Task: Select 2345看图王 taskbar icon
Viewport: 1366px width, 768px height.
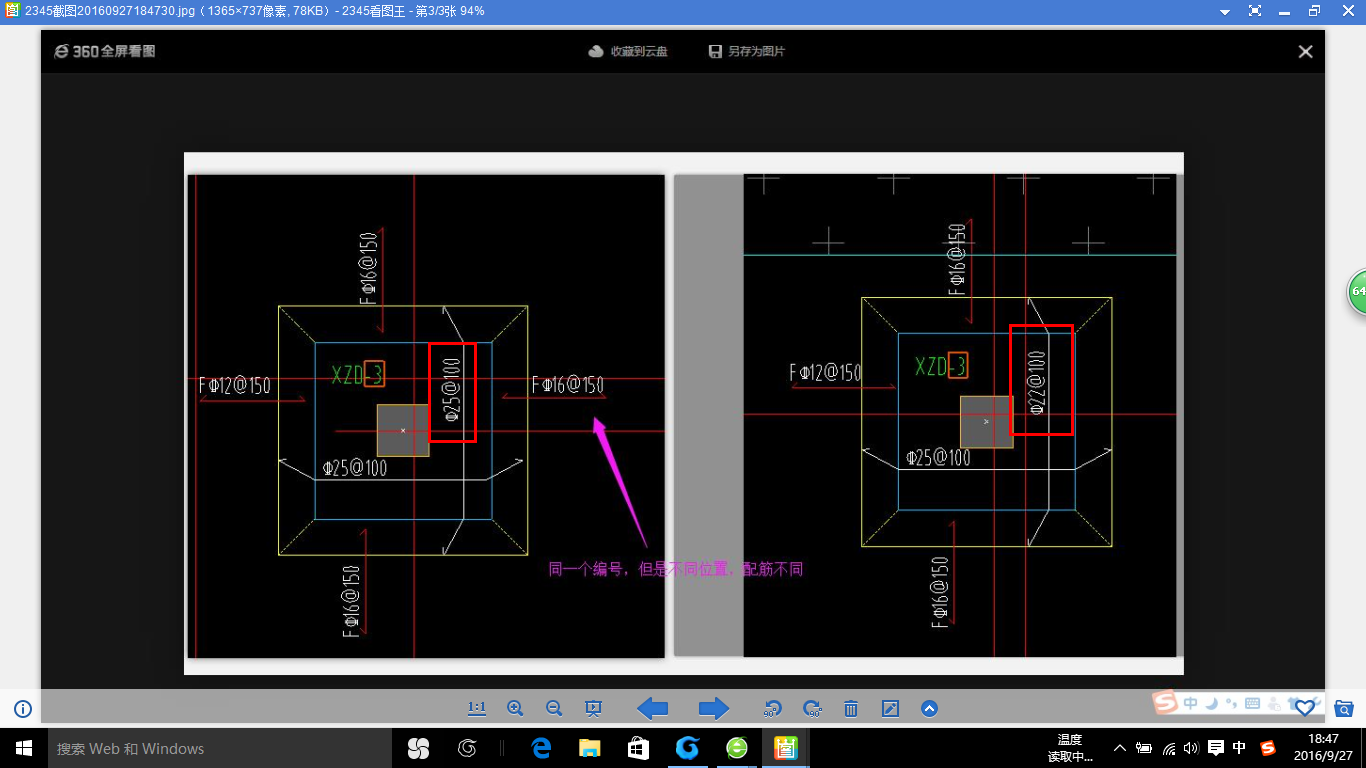Action: [785, 748]
